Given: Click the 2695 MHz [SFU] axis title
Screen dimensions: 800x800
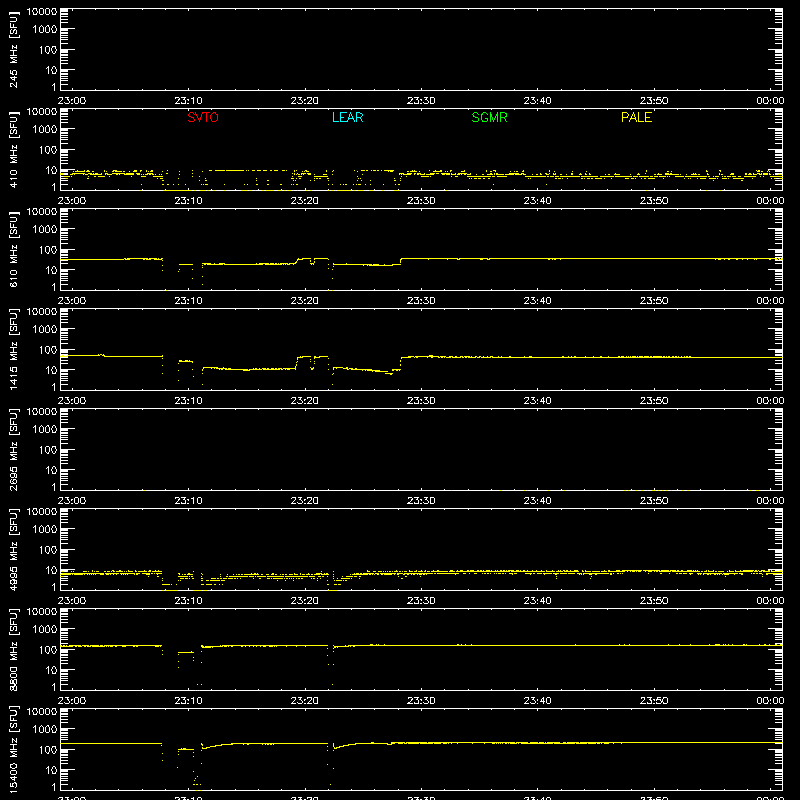Looking at the screenshot, I should 13,449.
